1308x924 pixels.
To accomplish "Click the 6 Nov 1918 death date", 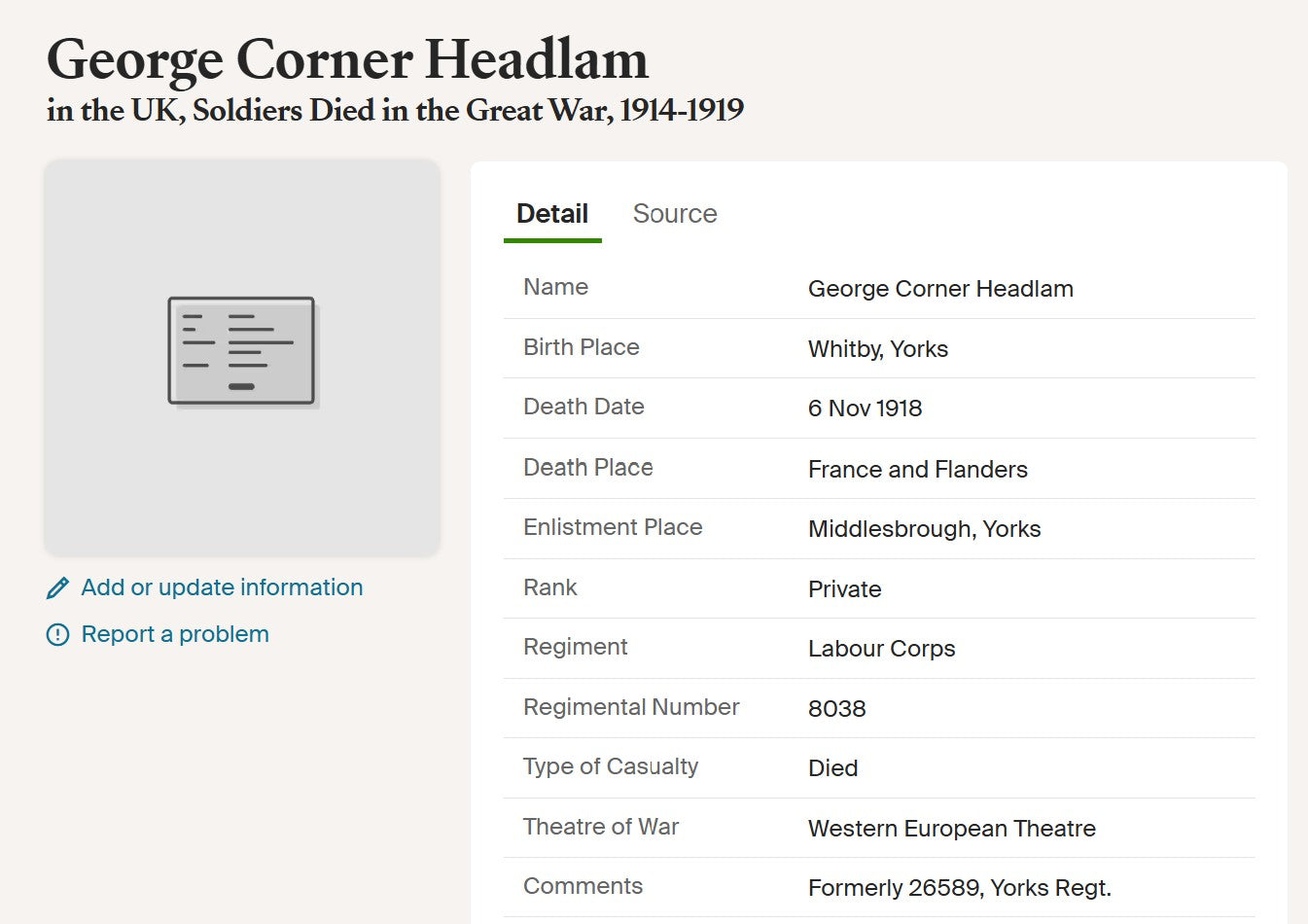I will tap(865, 409).
